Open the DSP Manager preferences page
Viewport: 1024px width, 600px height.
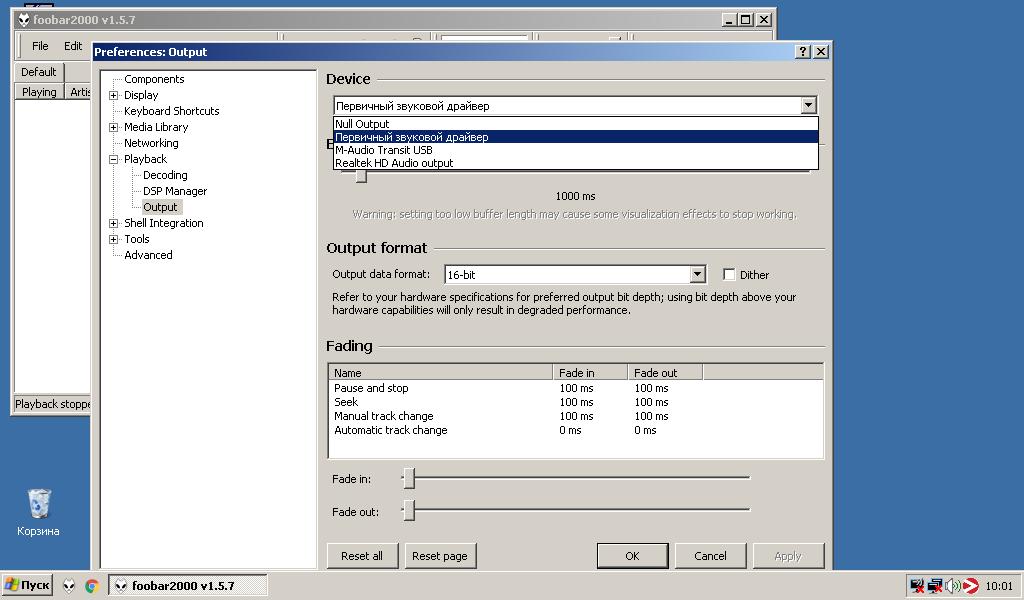[x=175, y=191]
